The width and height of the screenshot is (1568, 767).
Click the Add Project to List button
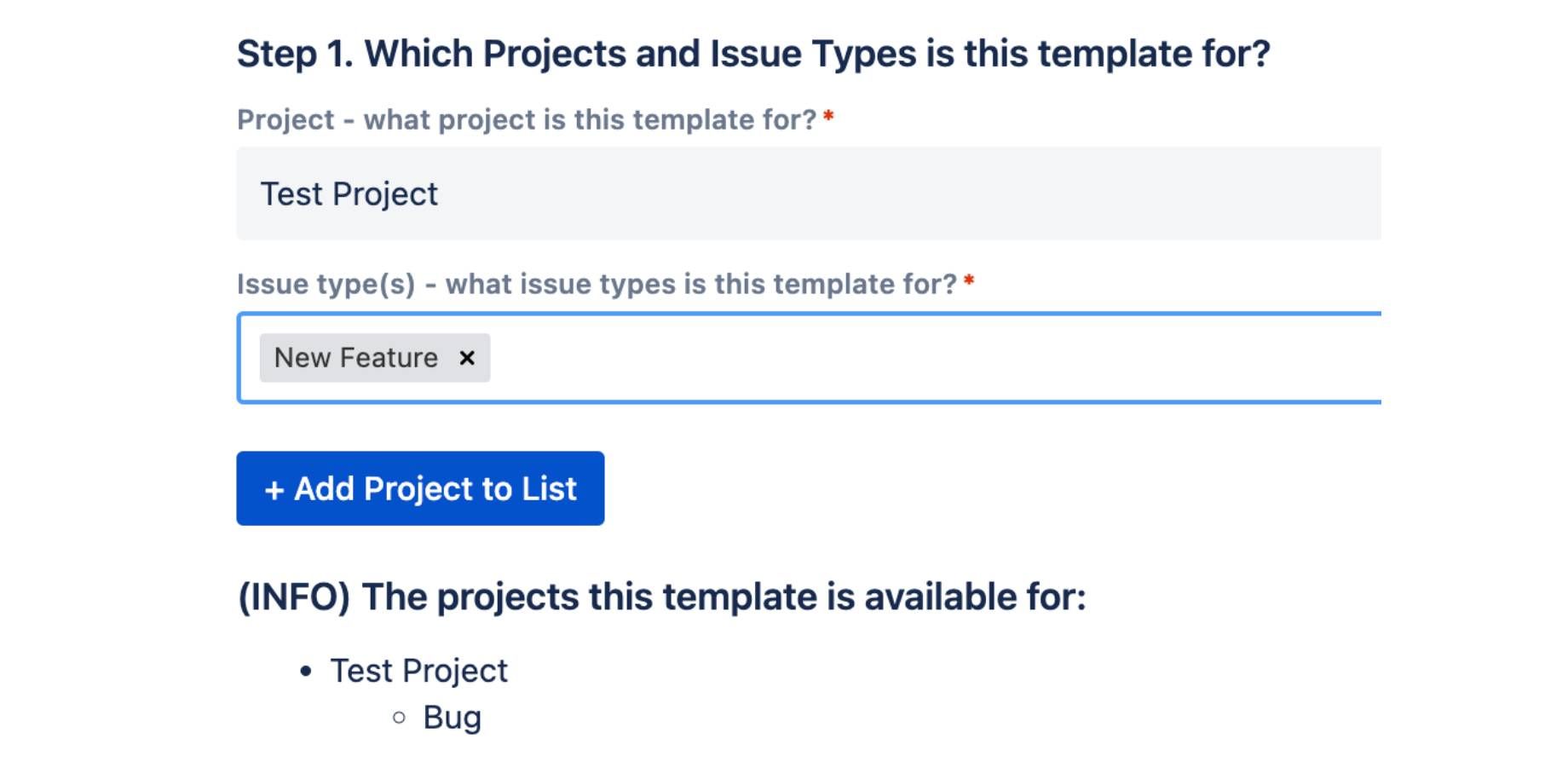pos(420,488)
